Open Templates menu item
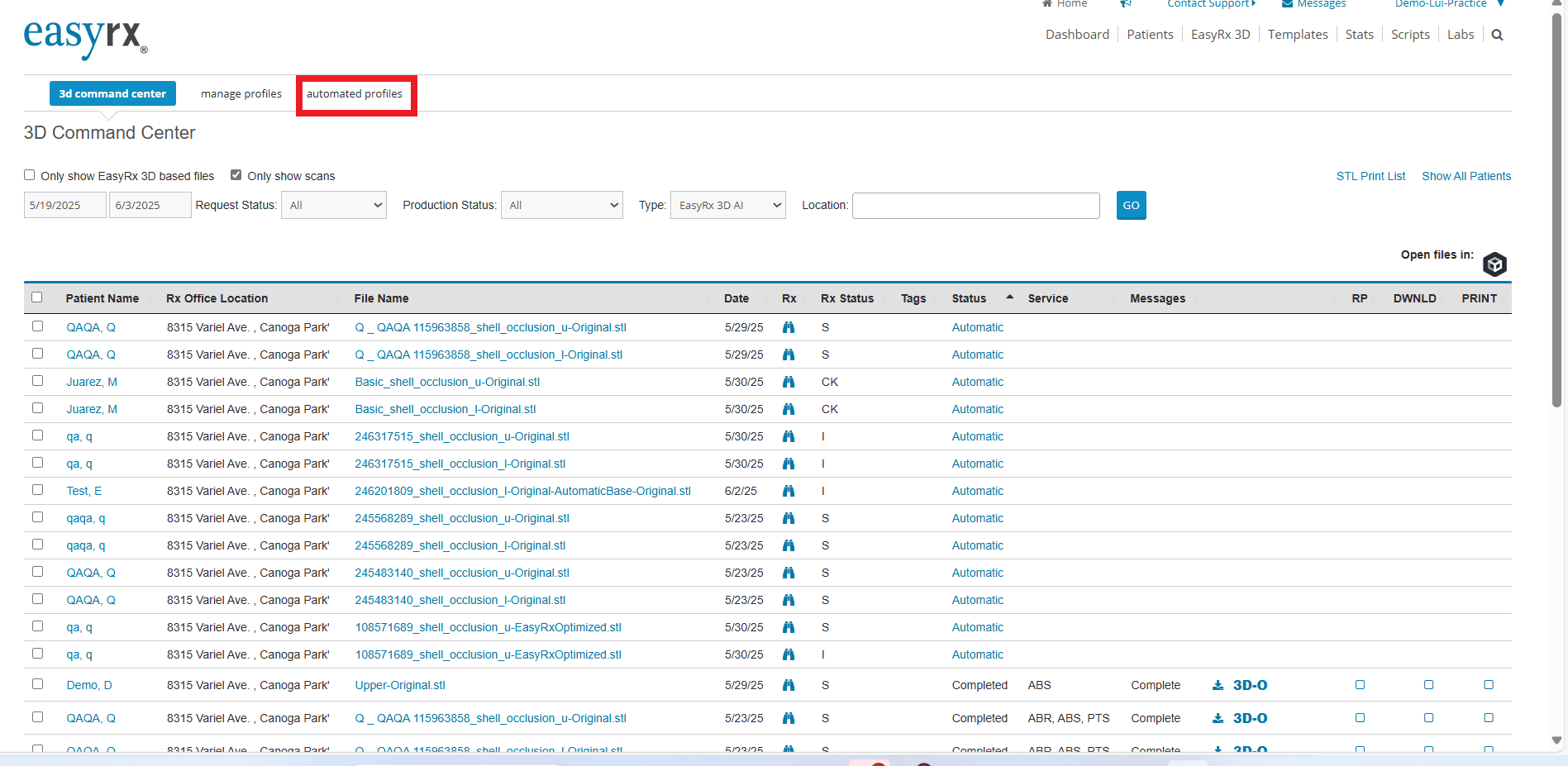This screenshot has height=766, width=1568. click(1298, 35)
